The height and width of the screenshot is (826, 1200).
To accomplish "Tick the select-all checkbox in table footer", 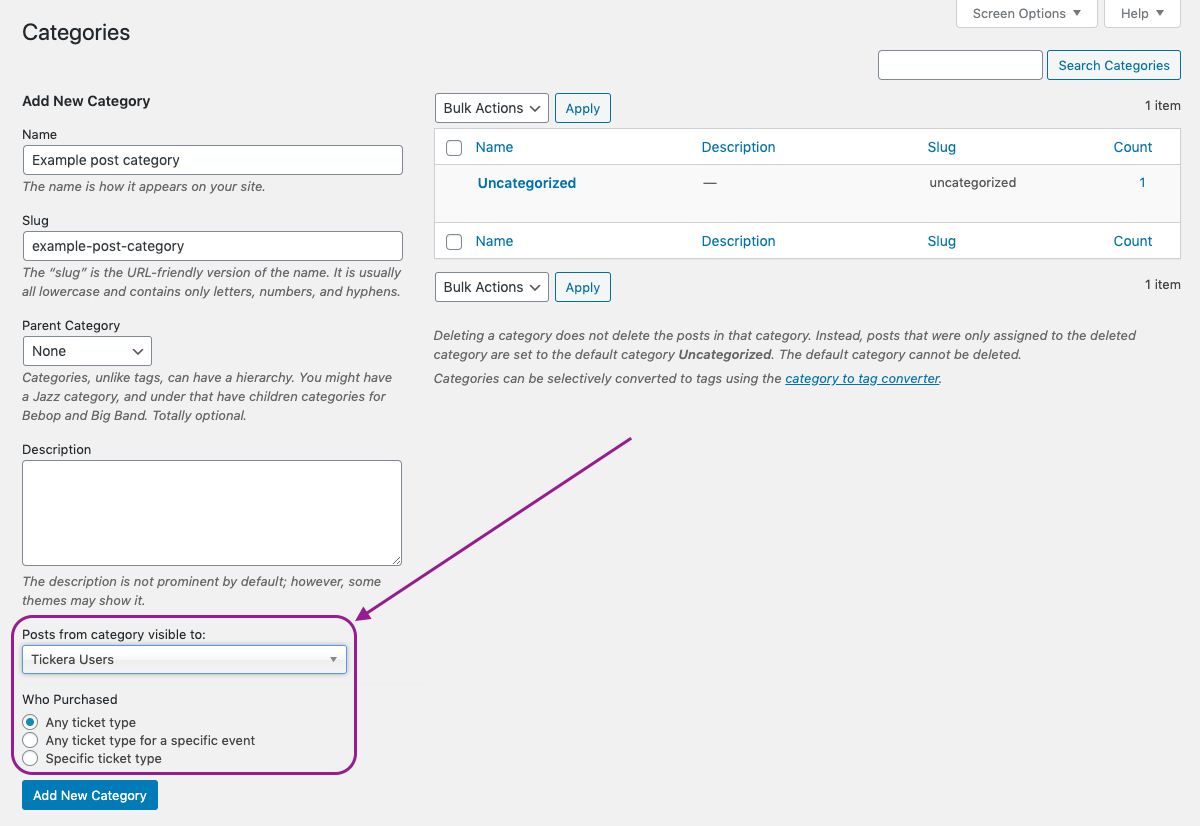I will click(x=454, y=242).
